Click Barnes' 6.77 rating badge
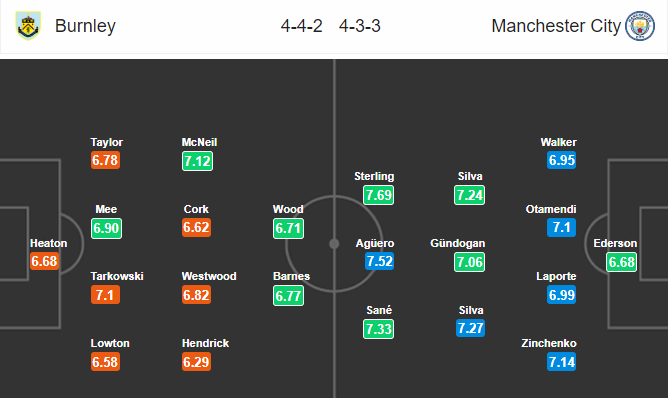 [288, 296]
